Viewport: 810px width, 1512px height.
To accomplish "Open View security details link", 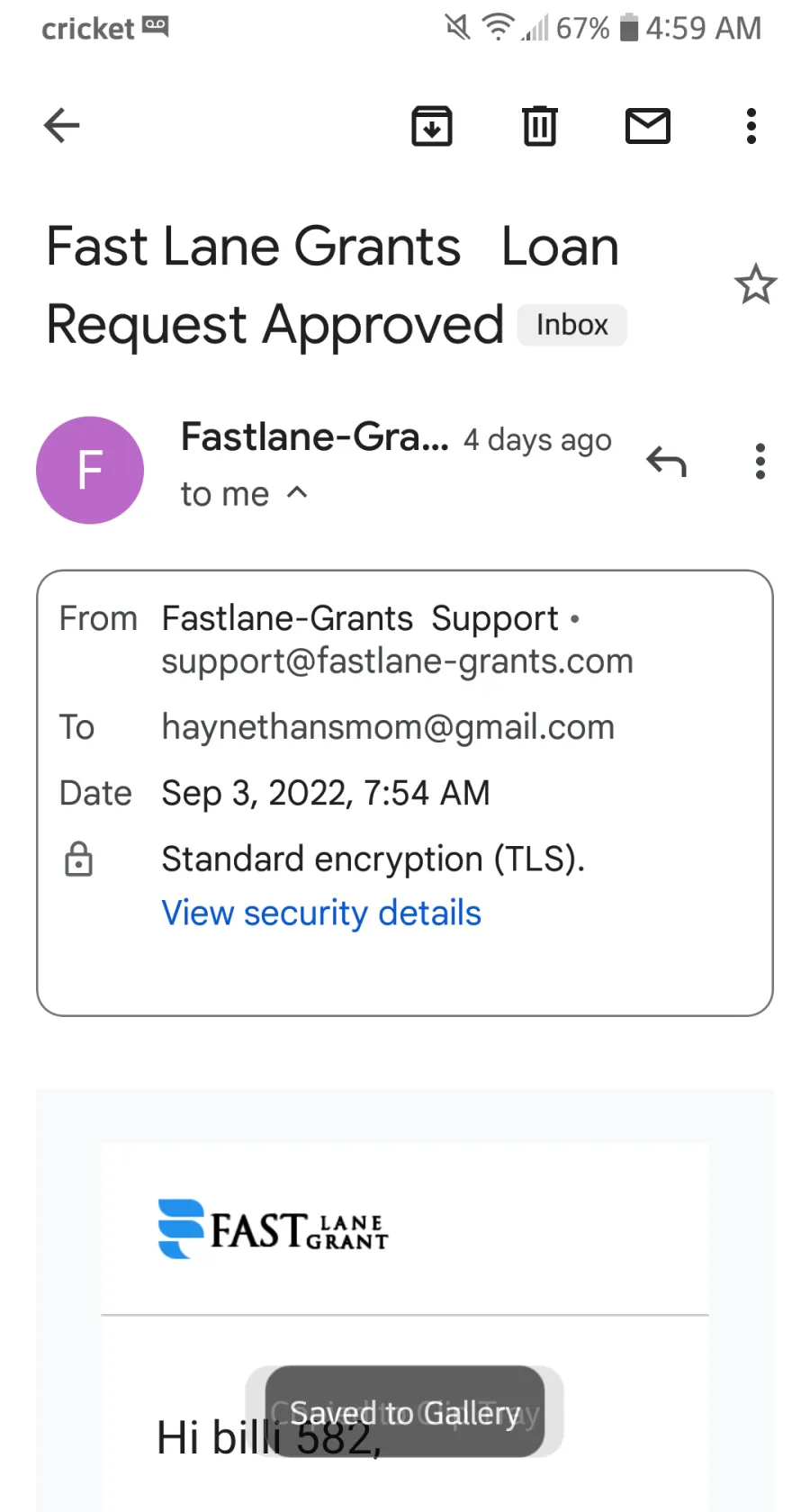I will coord(321,913).
